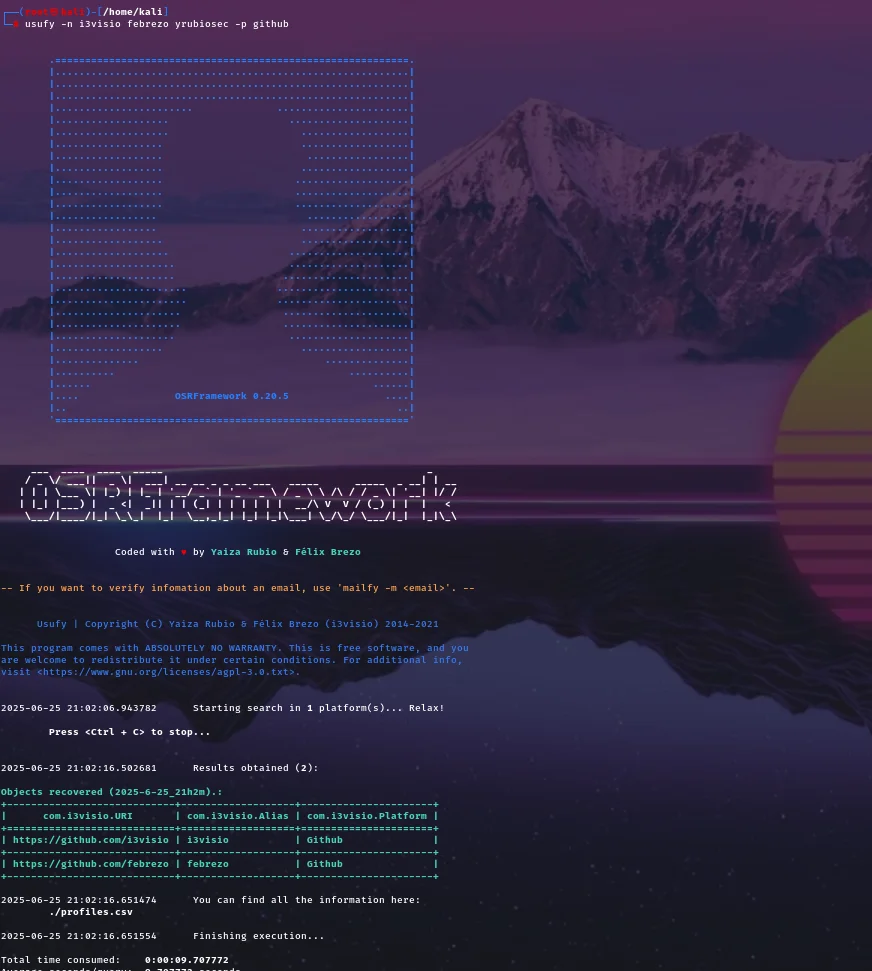Click the 'Results obtained (2):' message
Screen dimensions: 872x971
tap(256, 768)
